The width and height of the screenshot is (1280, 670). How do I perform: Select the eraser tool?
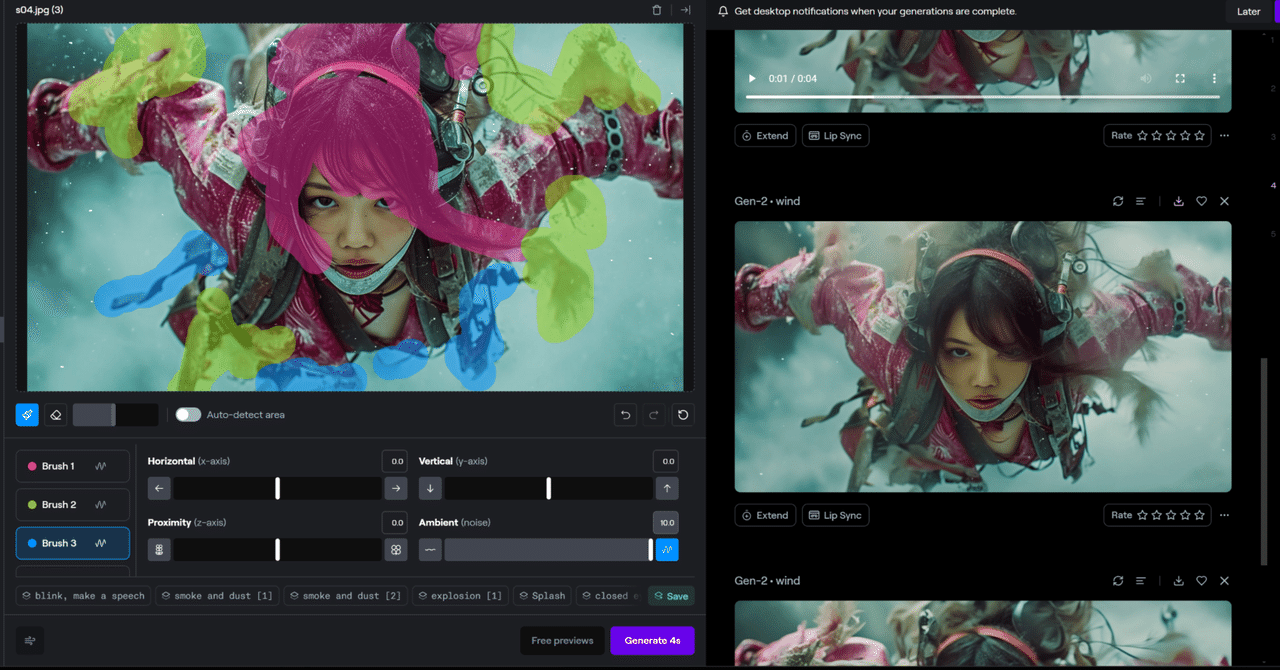coord(56,415)
